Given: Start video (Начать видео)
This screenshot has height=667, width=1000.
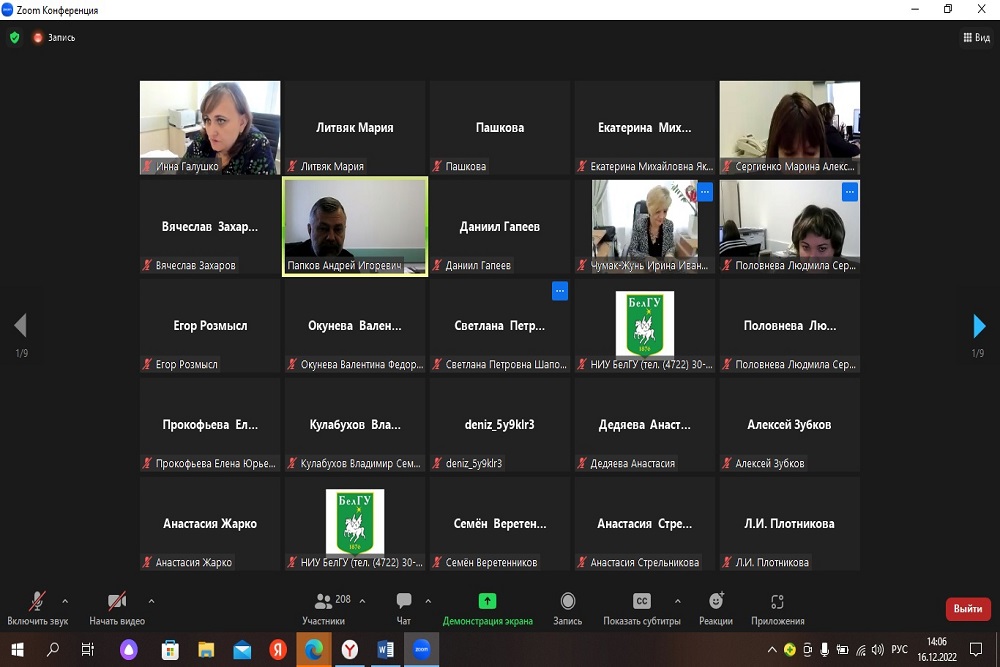Looking at the screenshot, I should tap(117, 607).
